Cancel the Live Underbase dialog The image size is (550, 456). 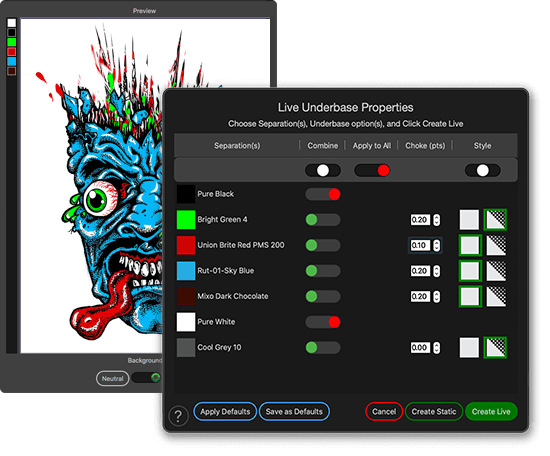384,411
